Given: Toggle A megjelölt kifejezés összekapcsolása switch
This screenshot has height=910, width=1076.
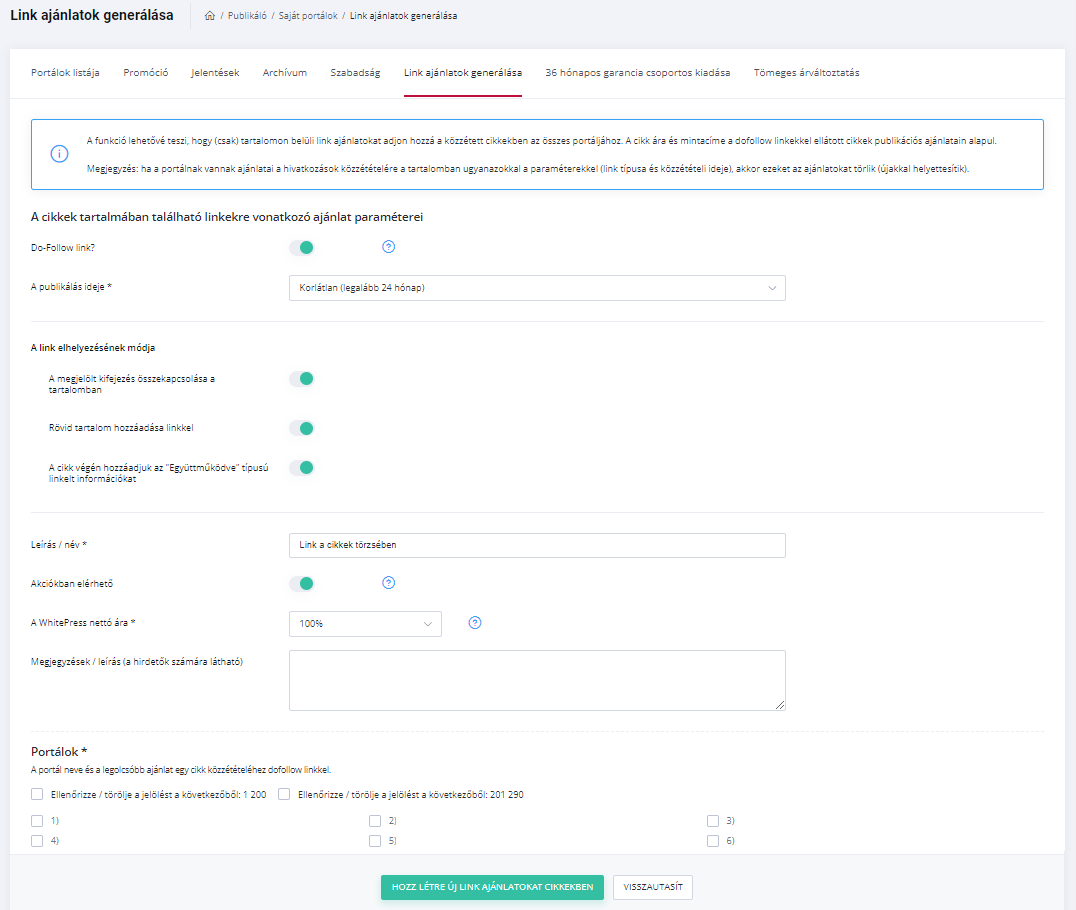Looking at the screenshot, I should point(301,379).
